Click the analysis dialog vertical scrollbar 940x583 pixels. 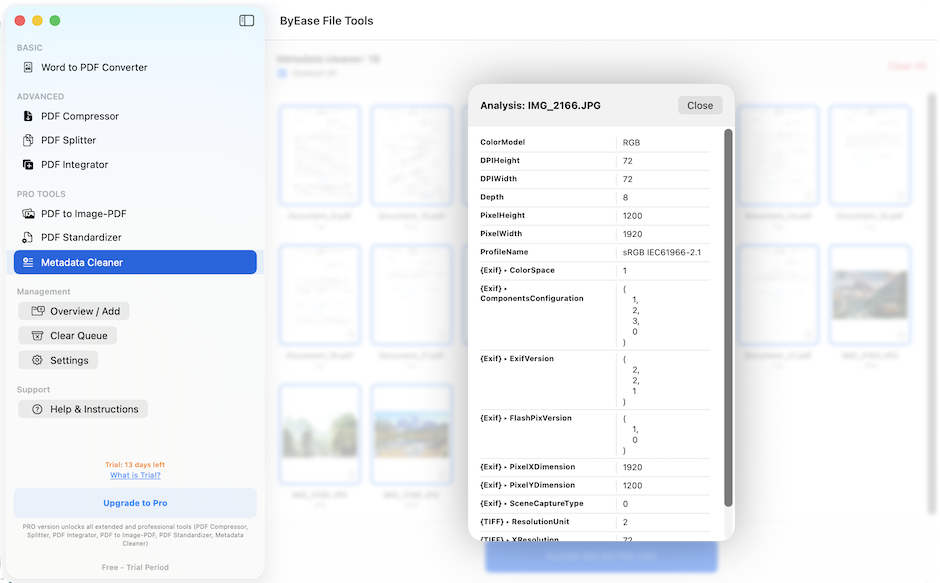click(x=728, y=318)
